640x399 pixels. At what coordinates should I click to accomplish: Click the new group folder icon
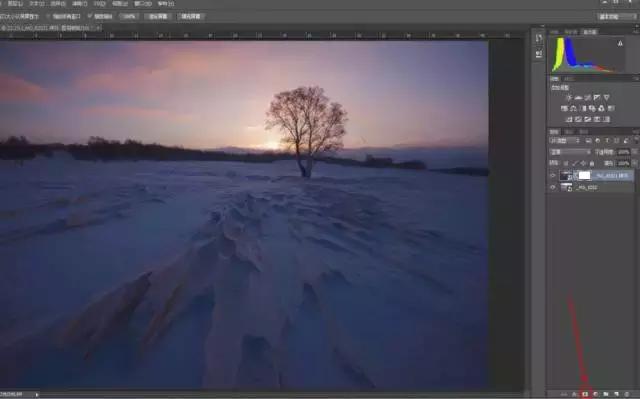606,394
